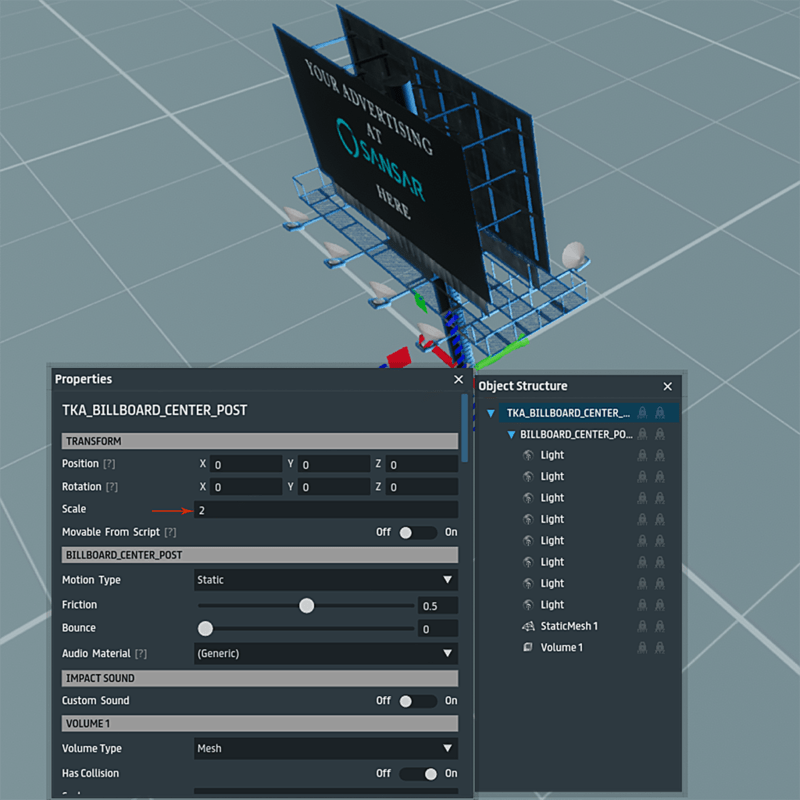Image resolution: width=800 pixels, height=800 pixels.
Task: Click rightmost lock icon on Volume 1 row
Action: coord(660,647)
